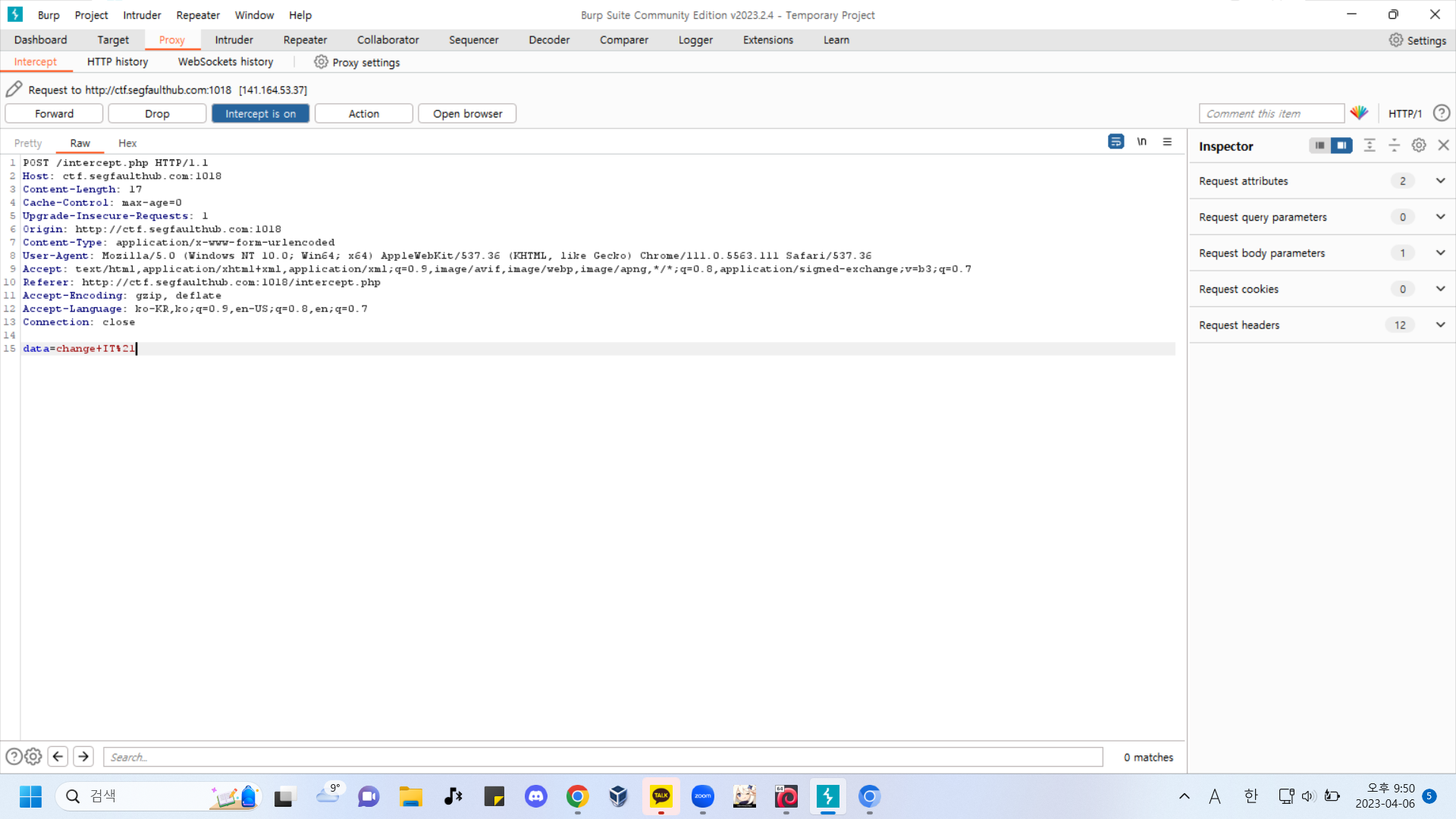This screenshot has width=1456, height=819.
Task: Expand Request headers section
Action: pos(1440,325)
